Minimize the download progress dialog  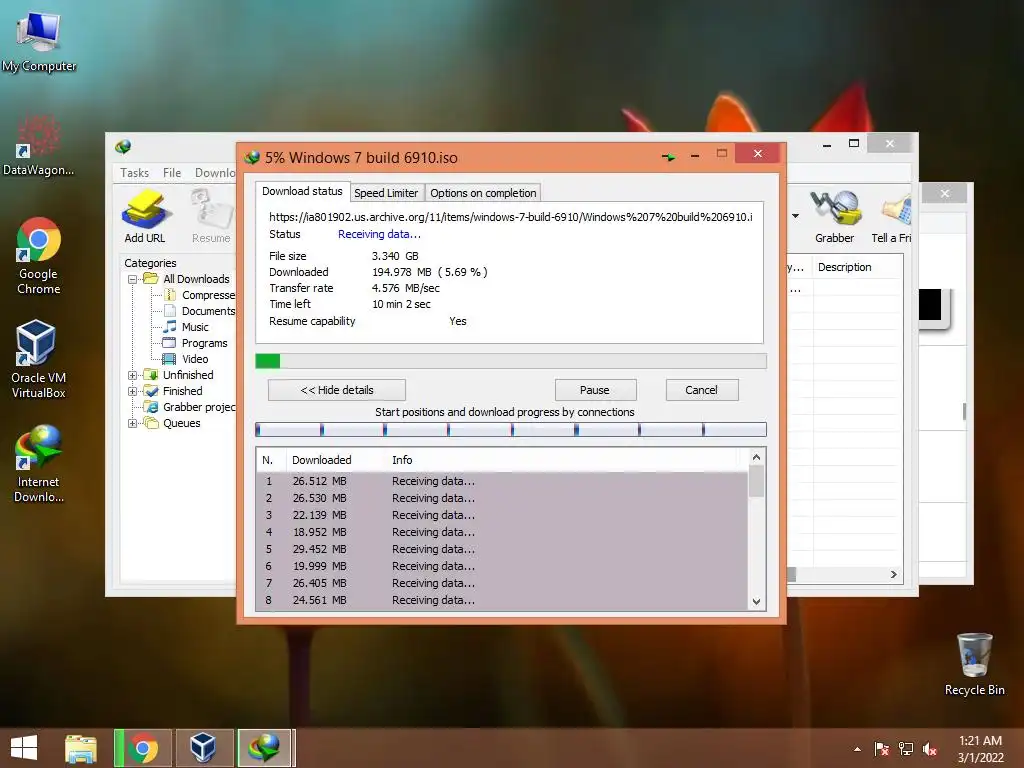click(x=695, y=156)
